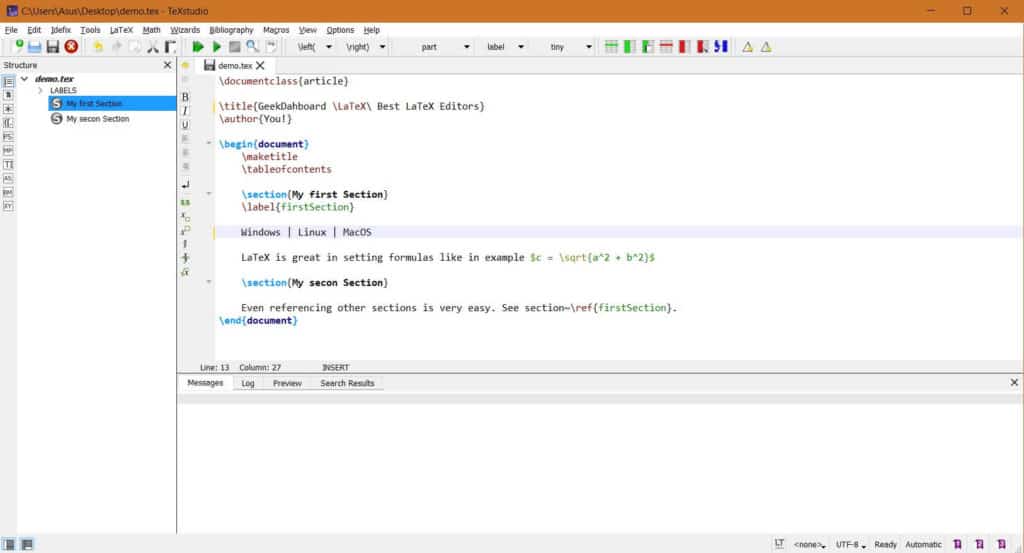Open the 'tiny' font size dropdown
The width and height of the screenshot is (1024, 553).
coord(589,47)
